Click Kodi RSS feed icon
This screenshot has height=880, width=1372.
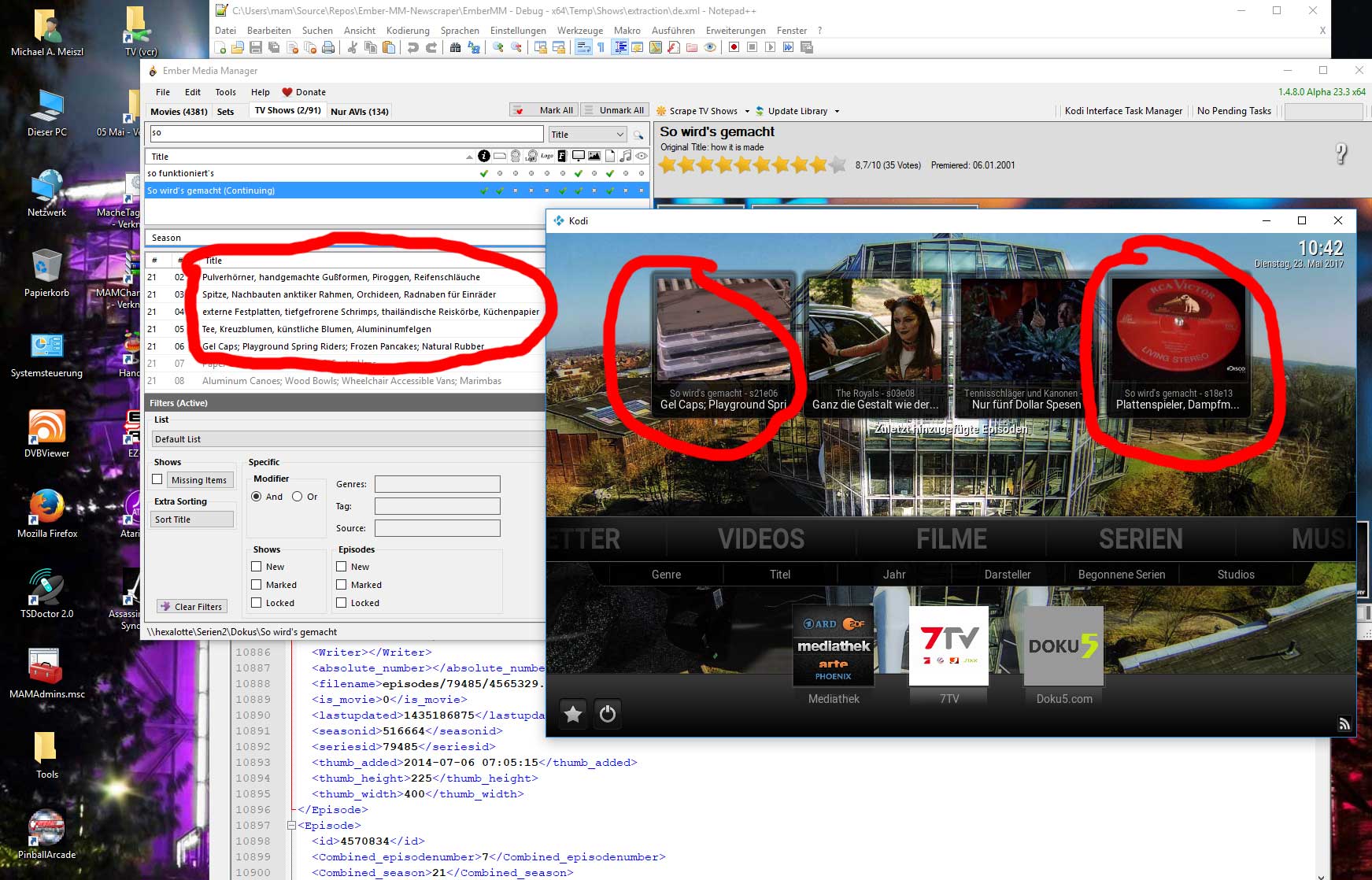(x=1344, y=724)
